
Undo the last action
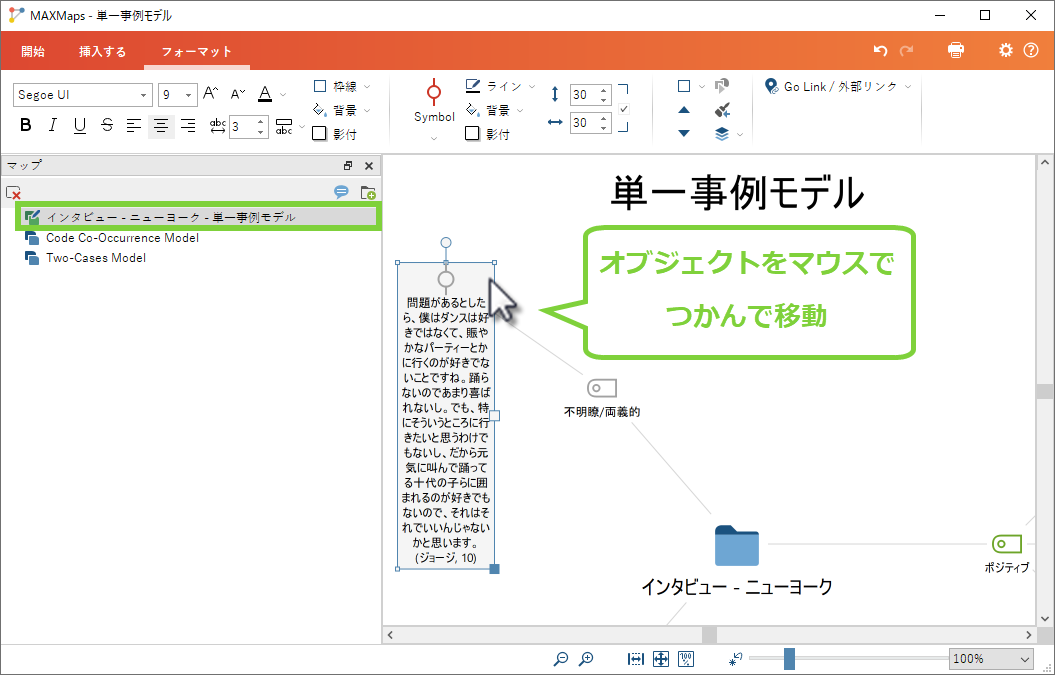880,50
